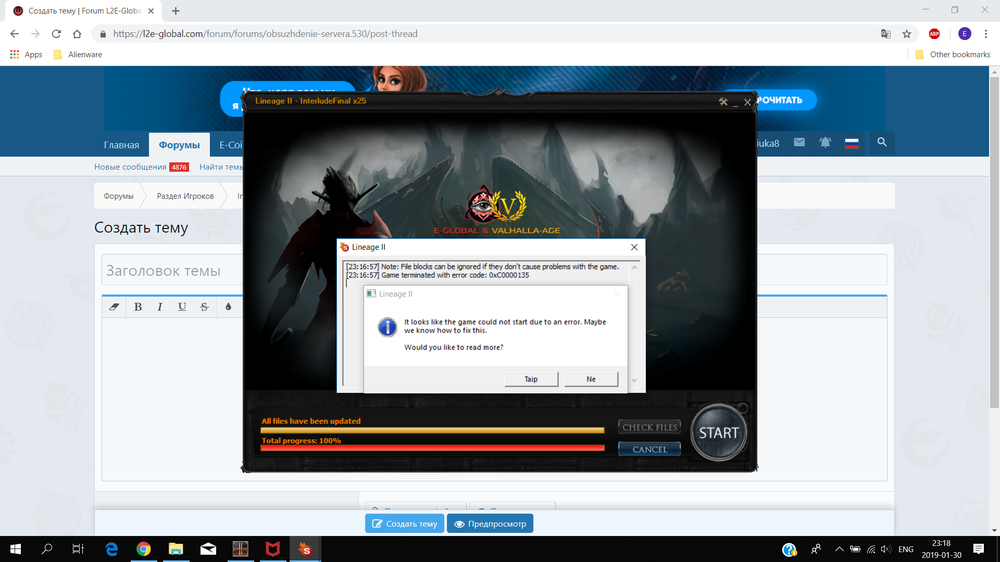1000x562 pixels.
Task: Bookmark this page with star icon
Action: (x=907, y=34)
